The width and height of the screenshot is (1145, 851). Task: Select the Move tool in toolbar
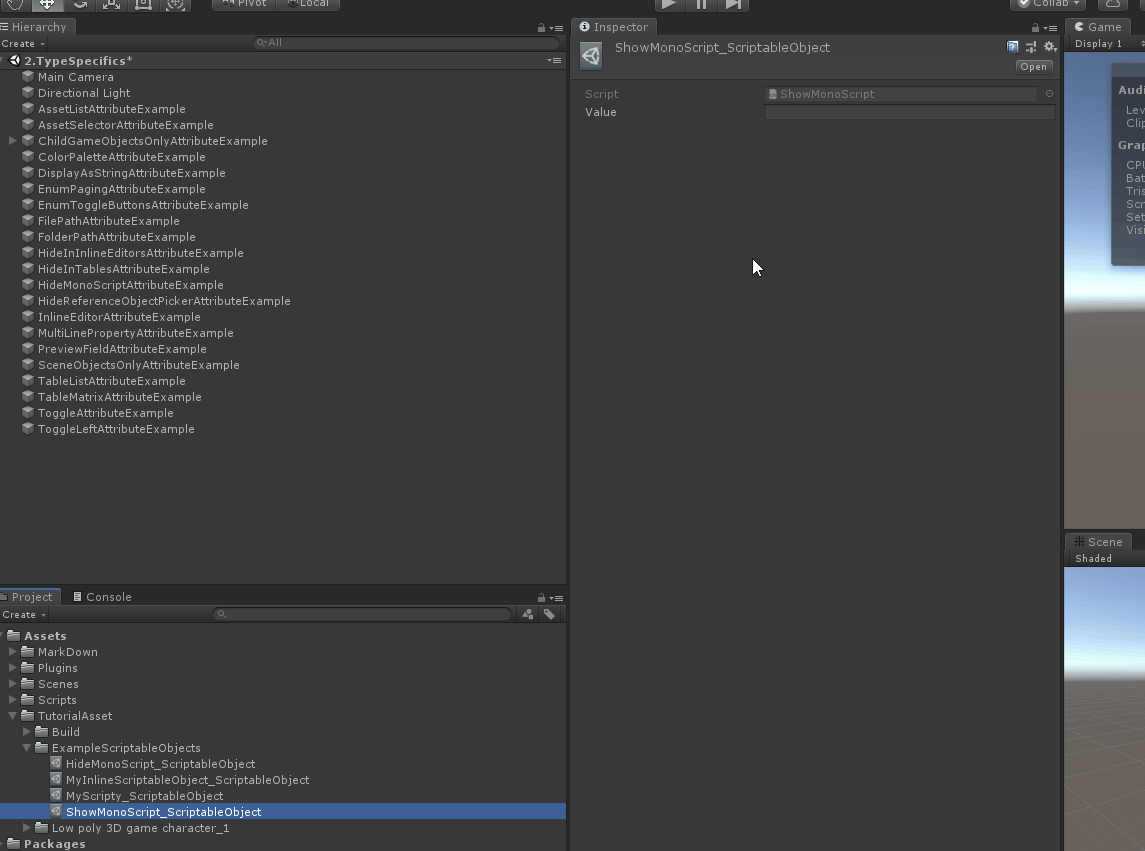pyautogui.click(x=47, y=4)
